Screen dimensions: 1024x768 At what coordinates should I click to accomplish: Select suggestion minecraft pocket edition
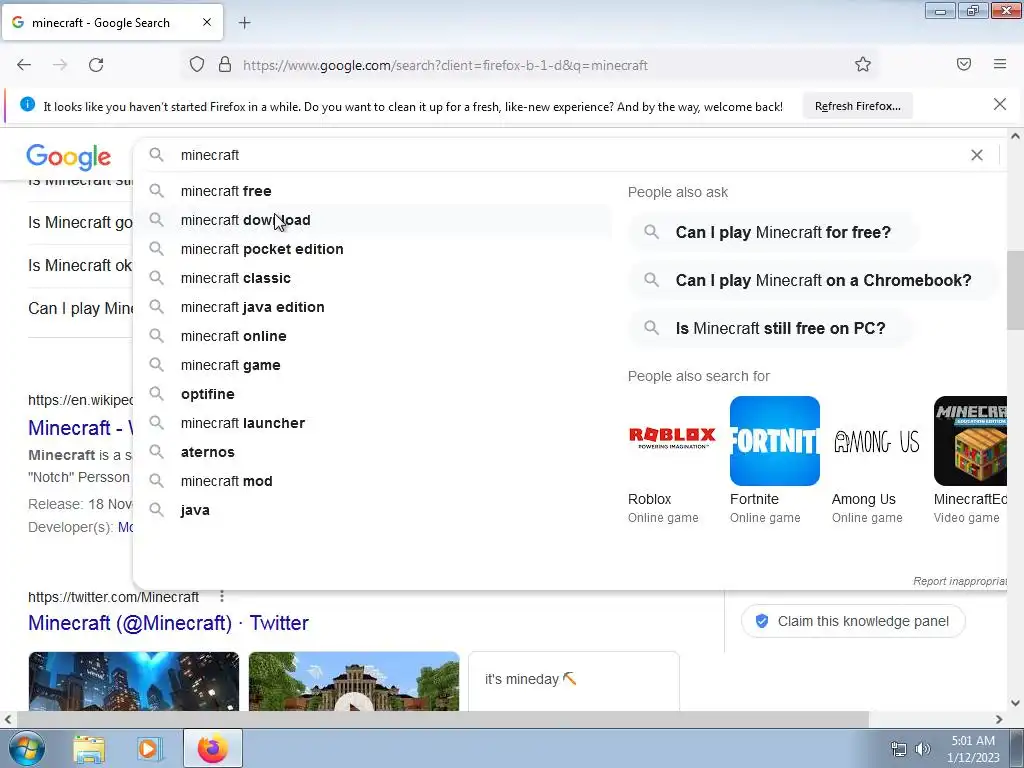[372, 249]
